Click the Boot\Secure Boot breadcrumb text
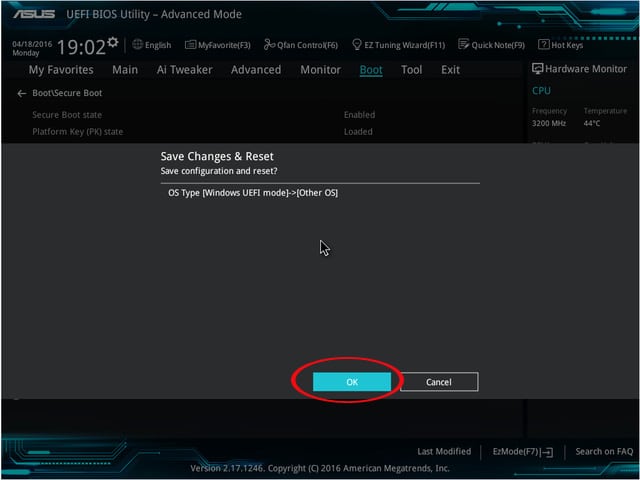640x480 pixels. click(67, 93)
